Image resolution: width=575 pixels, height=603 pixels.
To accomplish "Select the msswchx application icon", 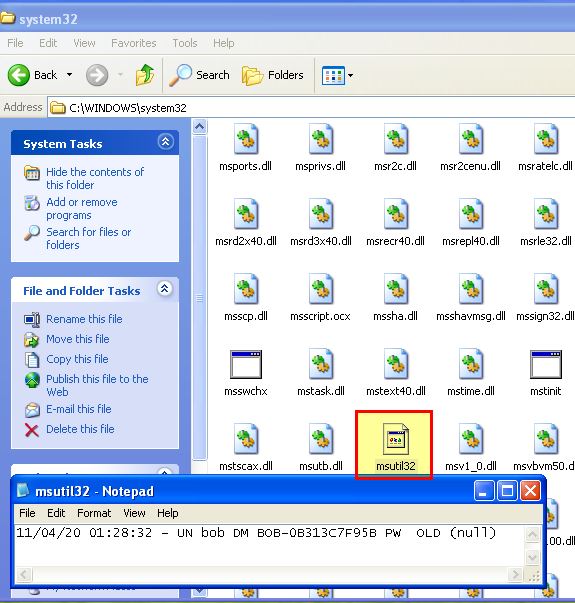I will click(246, 364).
